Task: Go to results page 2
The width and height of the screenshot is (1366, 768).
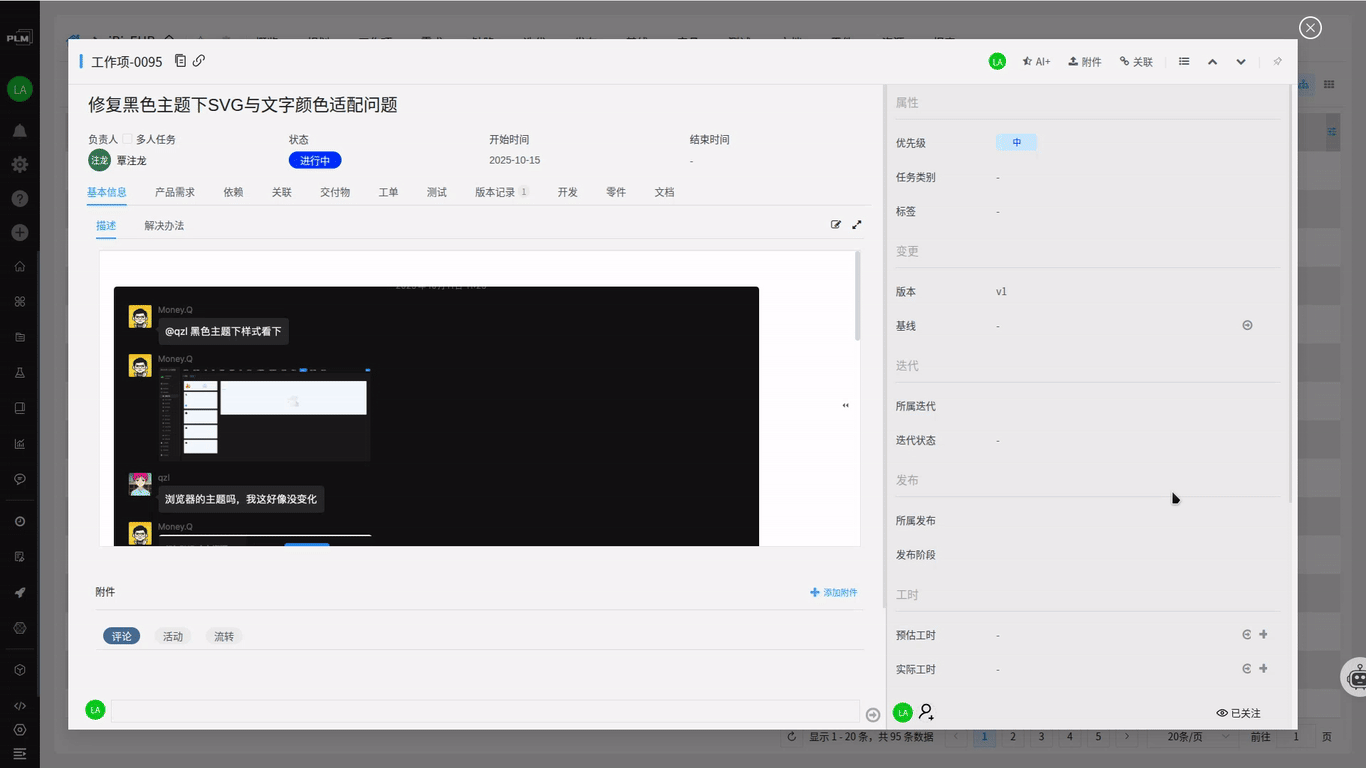Action: pos(1012,736)
